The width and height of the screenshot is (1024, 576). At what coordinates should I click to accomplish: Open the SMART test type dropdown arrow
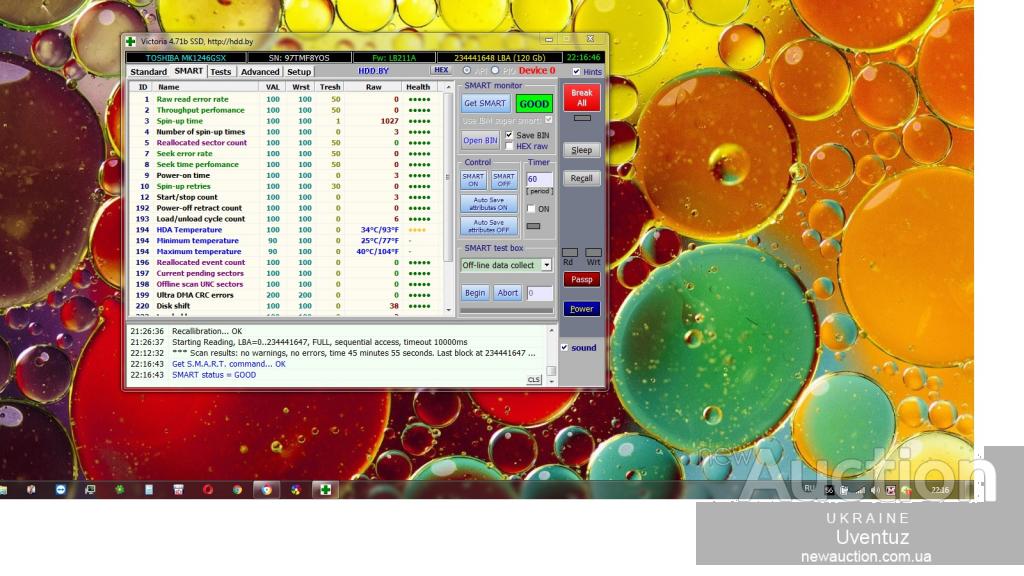(x=546, y=265)
